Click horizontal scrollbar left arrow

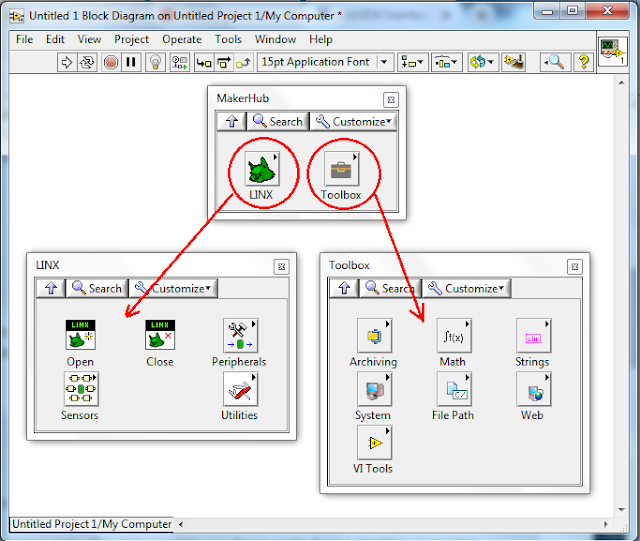181,524
